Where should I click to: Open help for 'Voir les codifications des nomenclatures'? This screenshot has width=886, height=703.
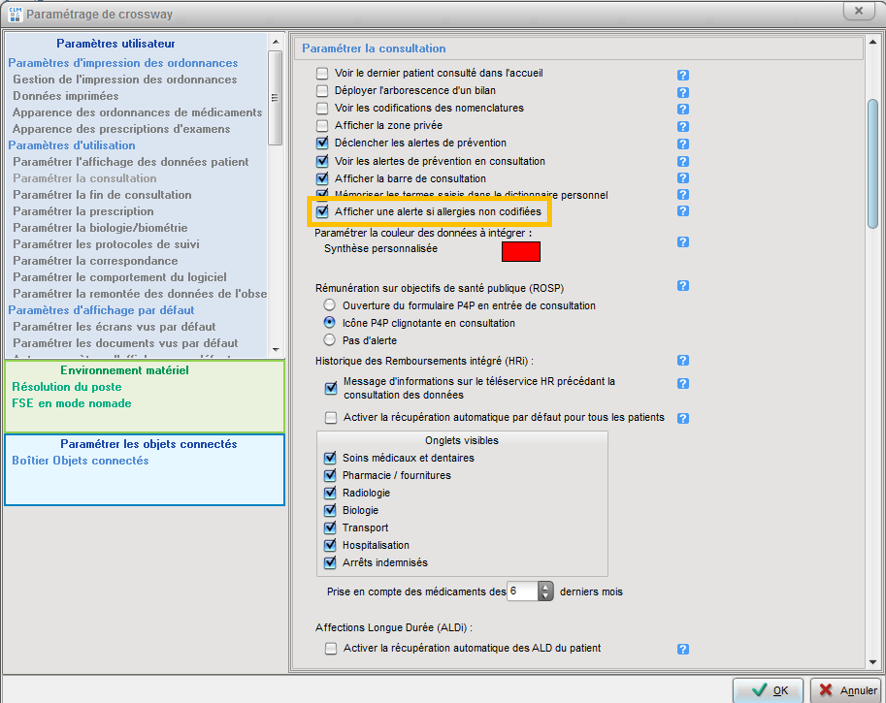[683, 109]
